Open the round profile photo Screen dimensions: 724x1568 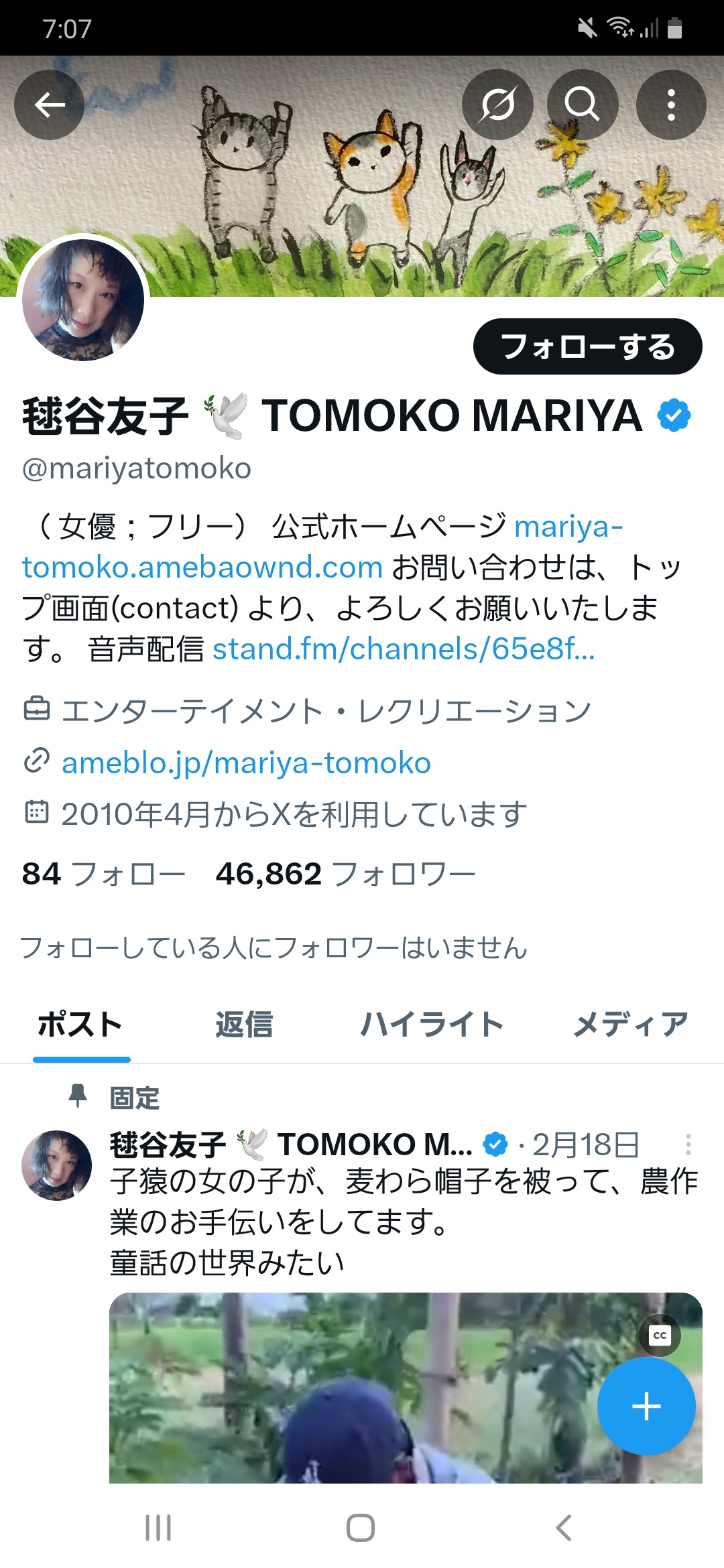pyautogui.click(x=83, y=300)
